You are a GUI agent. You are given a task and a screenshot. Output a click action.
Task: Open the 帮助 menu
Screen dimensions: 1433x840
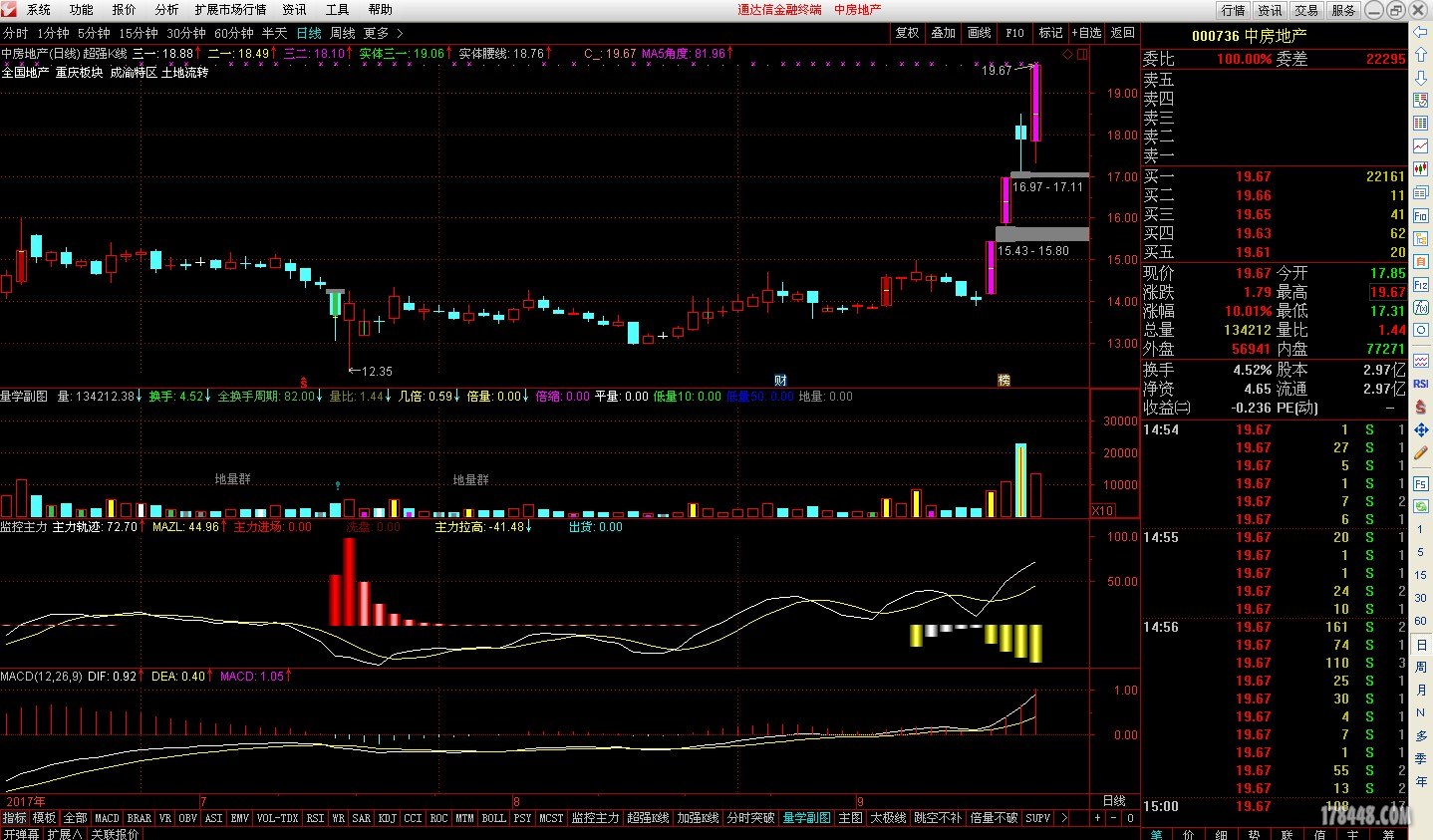tap(381, 10)
